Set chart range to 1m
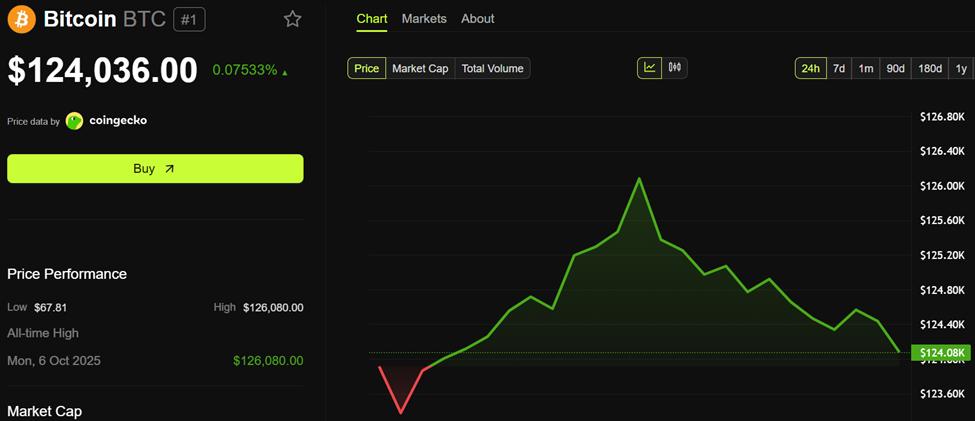This screenshot has height=421, width=975. coord(866,68)
